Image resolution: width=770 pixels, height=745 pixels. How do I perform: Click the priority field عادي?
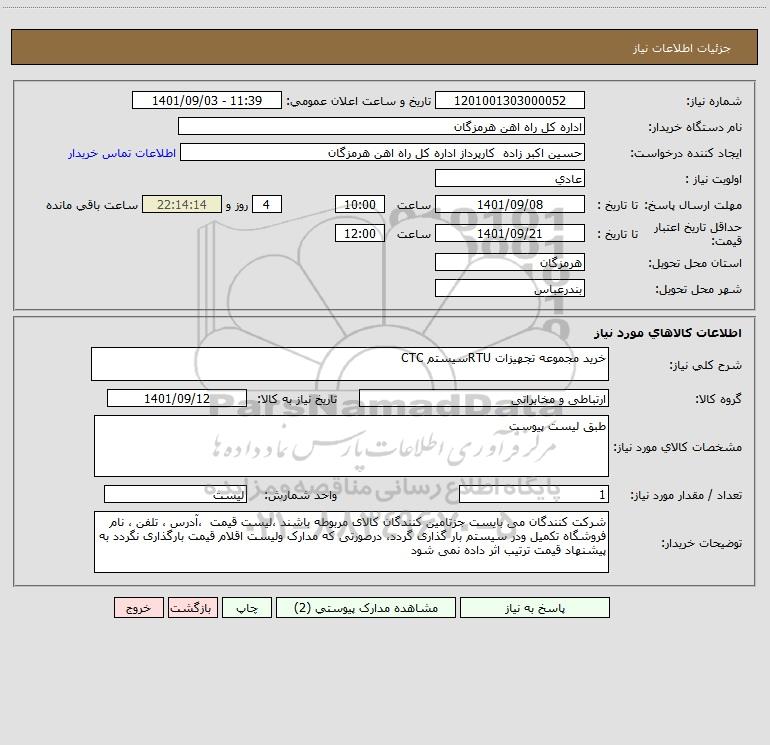click(510, 178)
